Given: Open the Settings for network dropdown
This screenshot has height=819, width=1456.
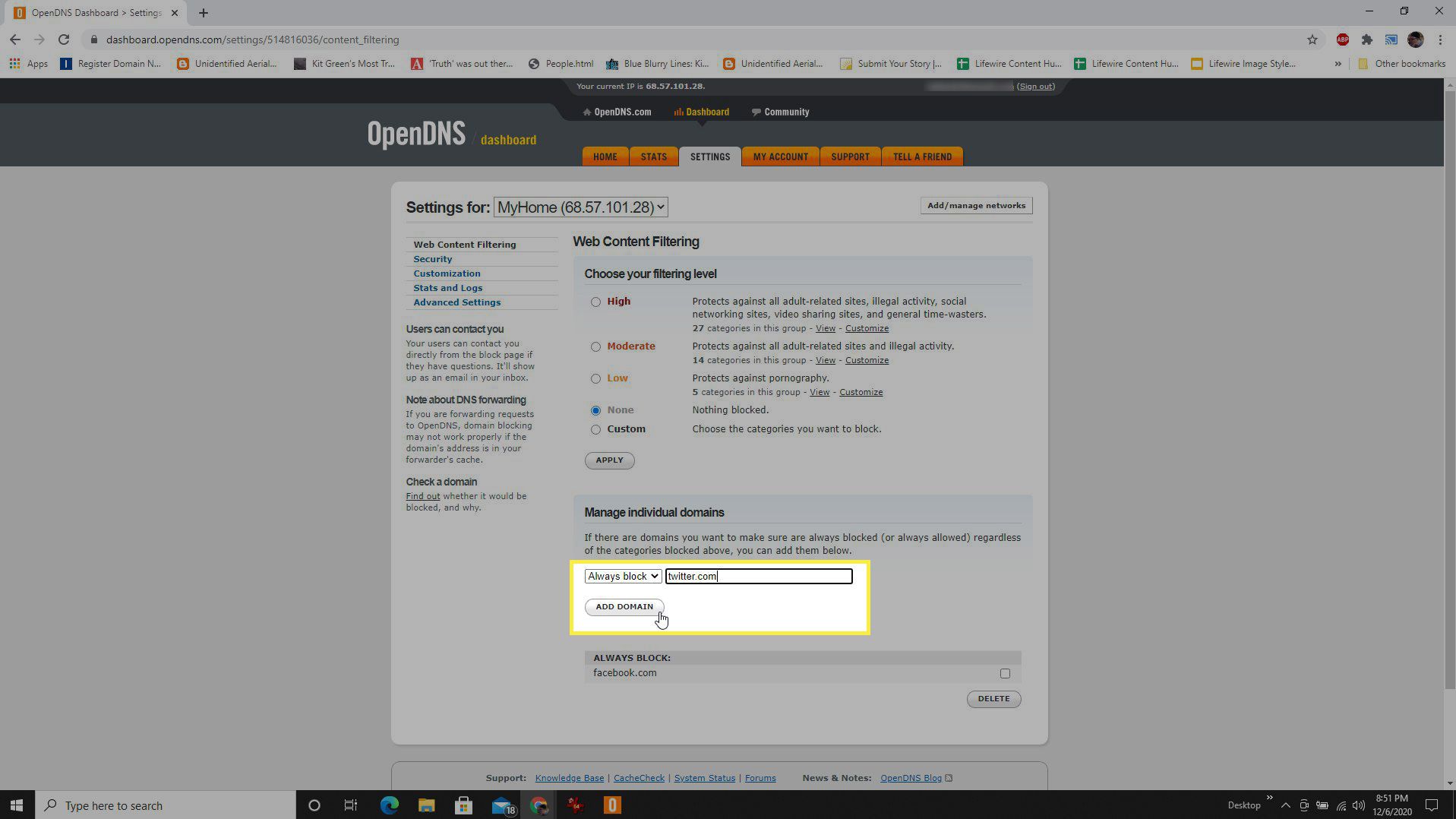Looking at the screenshot, I should pyautogui.click(x=581, y=207).
